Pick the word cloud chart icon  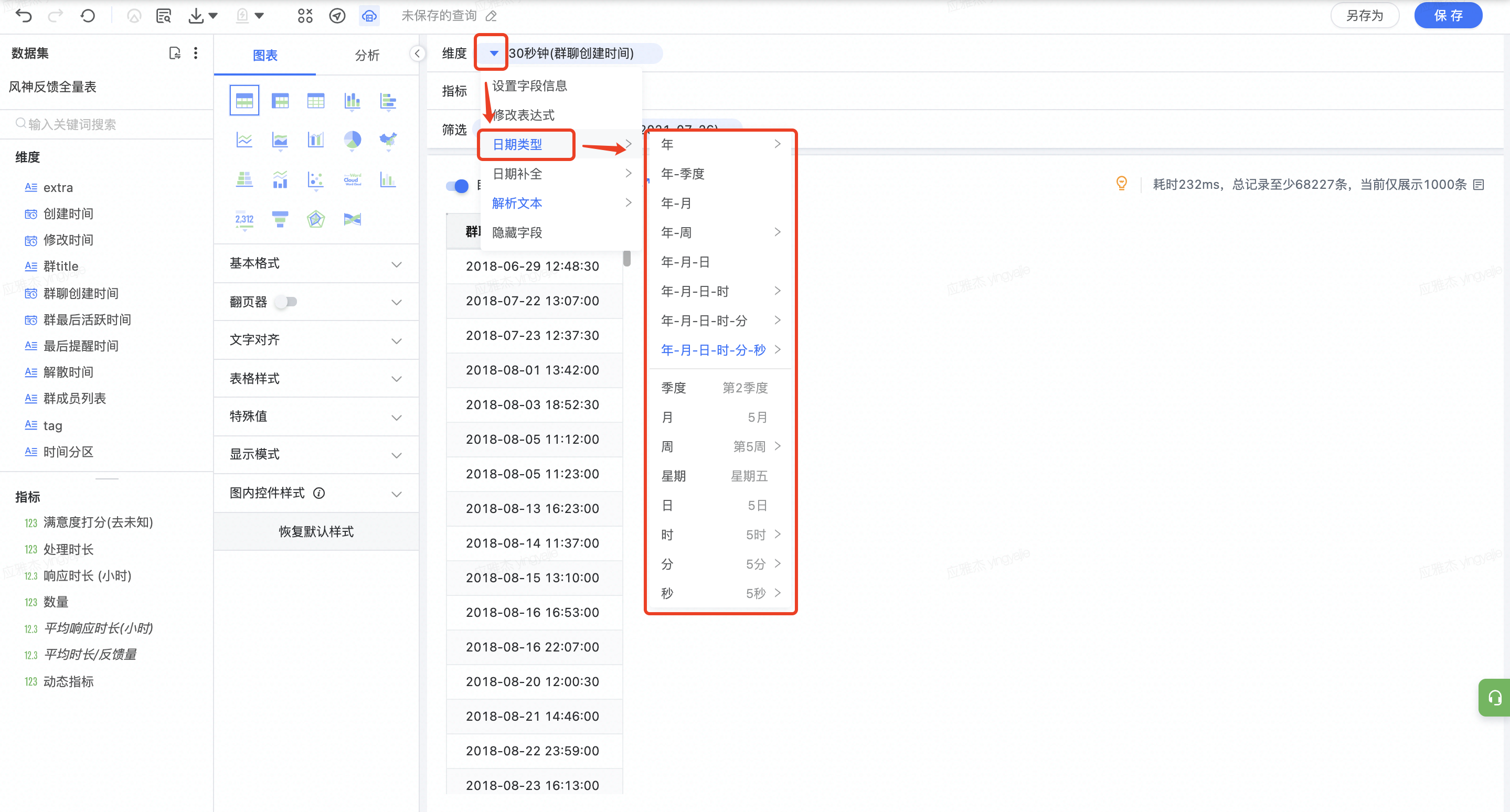point(352,179)
